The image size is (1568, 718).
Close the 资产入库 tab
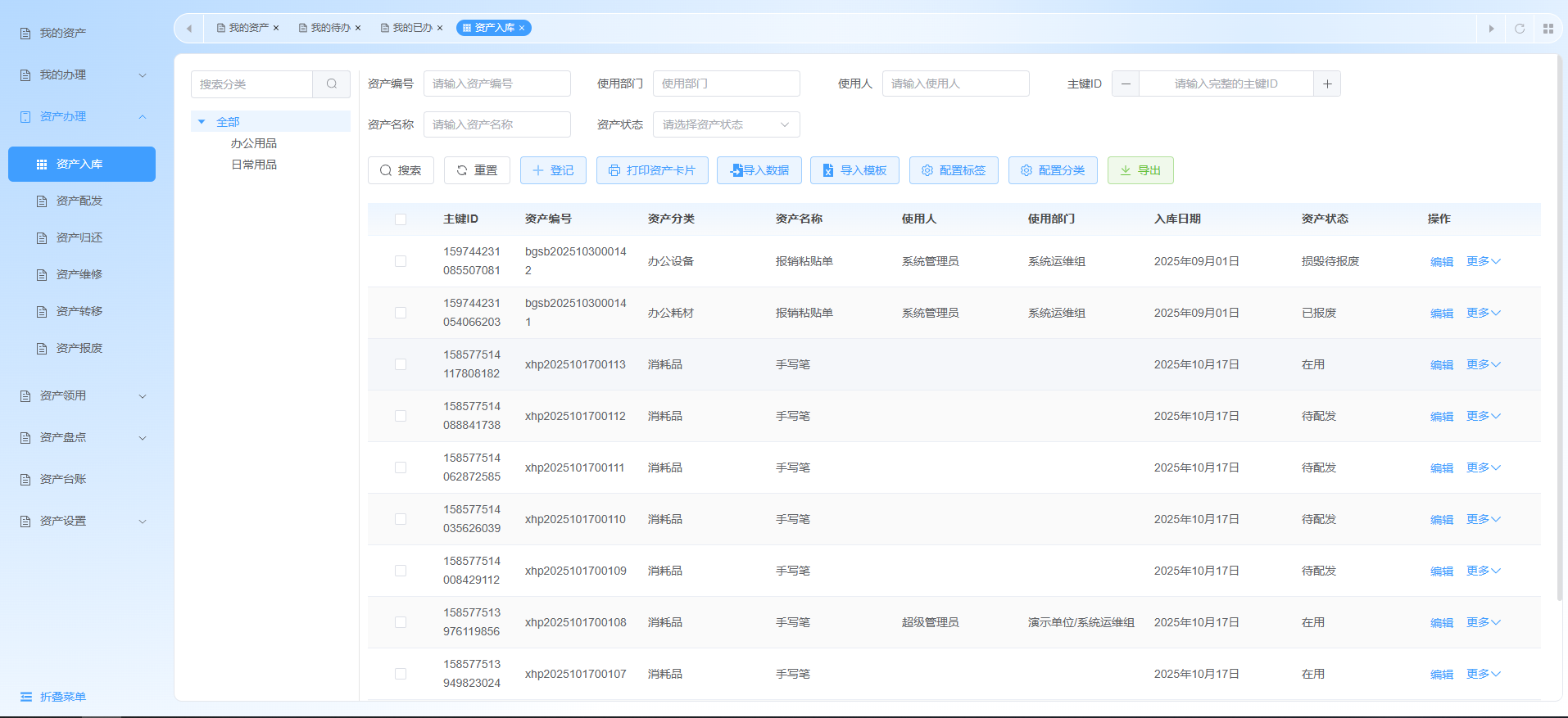click(522, 28)
